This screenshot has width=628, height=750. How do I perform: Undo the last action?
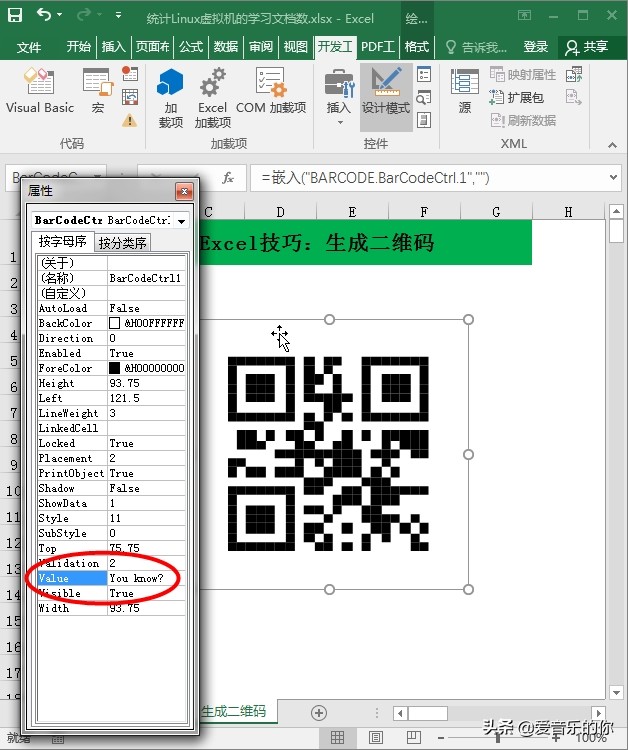[43, 15]
